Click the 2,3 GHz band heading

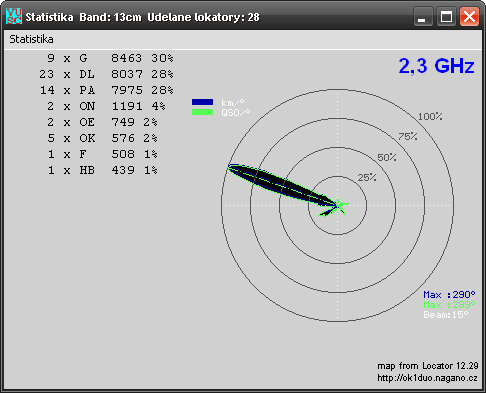tap(436, 66)
